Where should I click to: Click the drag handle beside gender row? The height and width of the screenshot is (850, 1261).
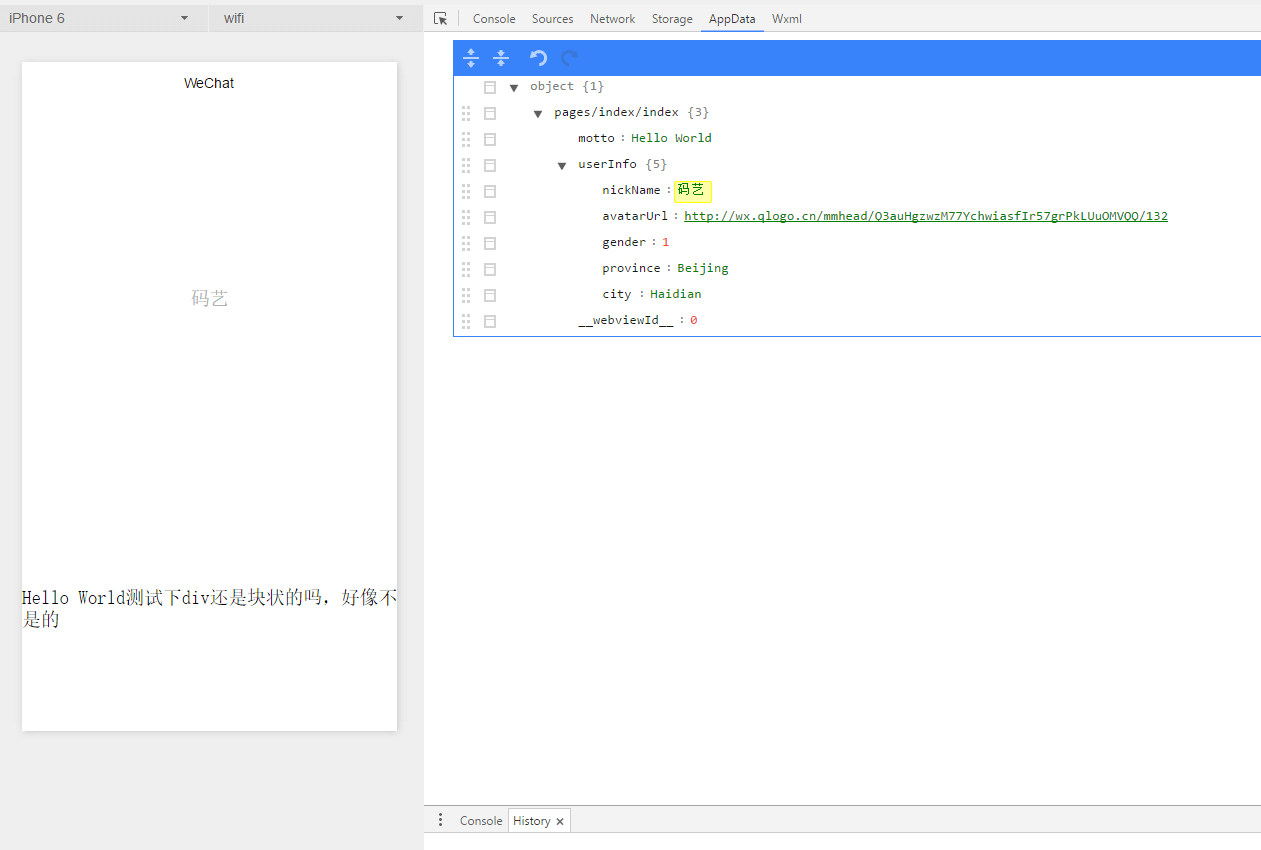pyautogui.click(x=466, y=243)
